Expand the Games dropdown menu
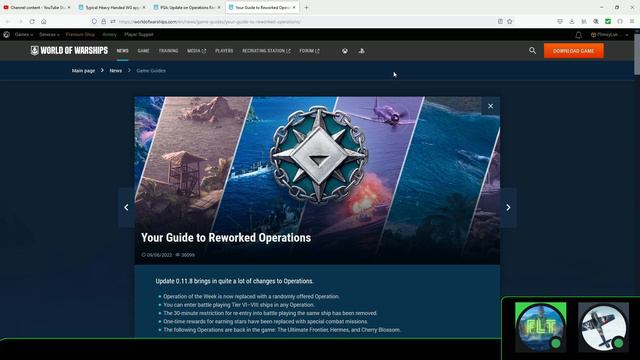 click(24, 35)
